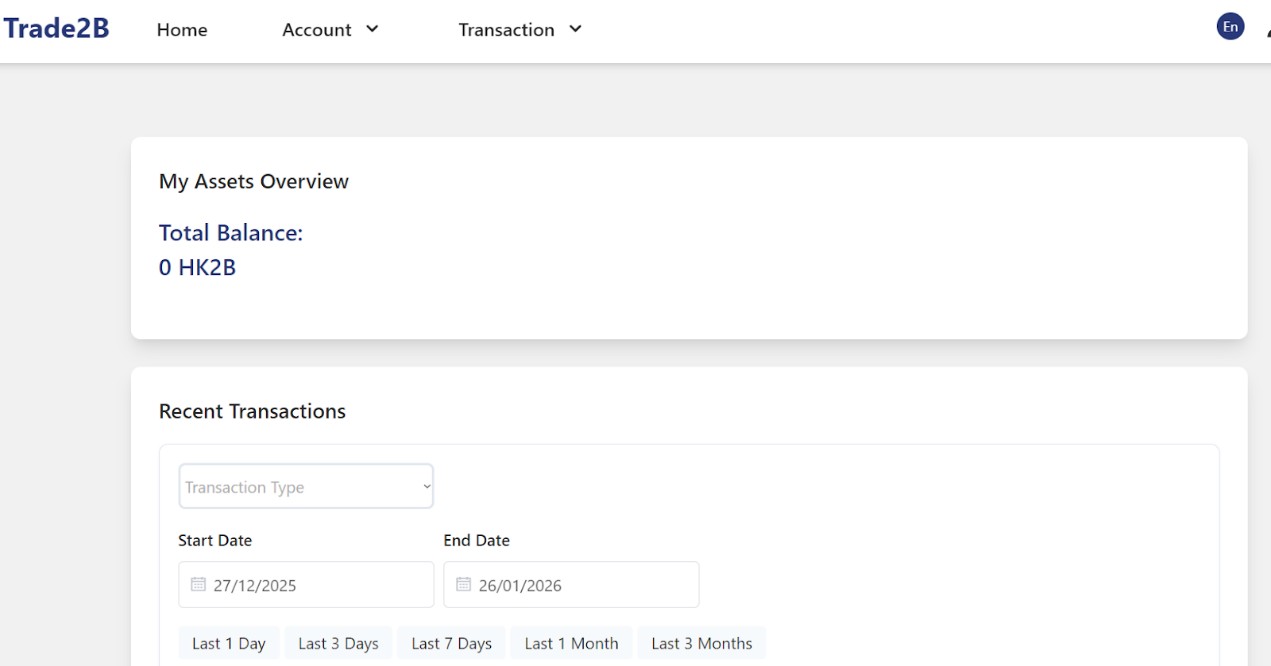This screenshot has height=666, width=1271.
Task: Show the Last 3 Months transactions
Action: pos(701,643)
